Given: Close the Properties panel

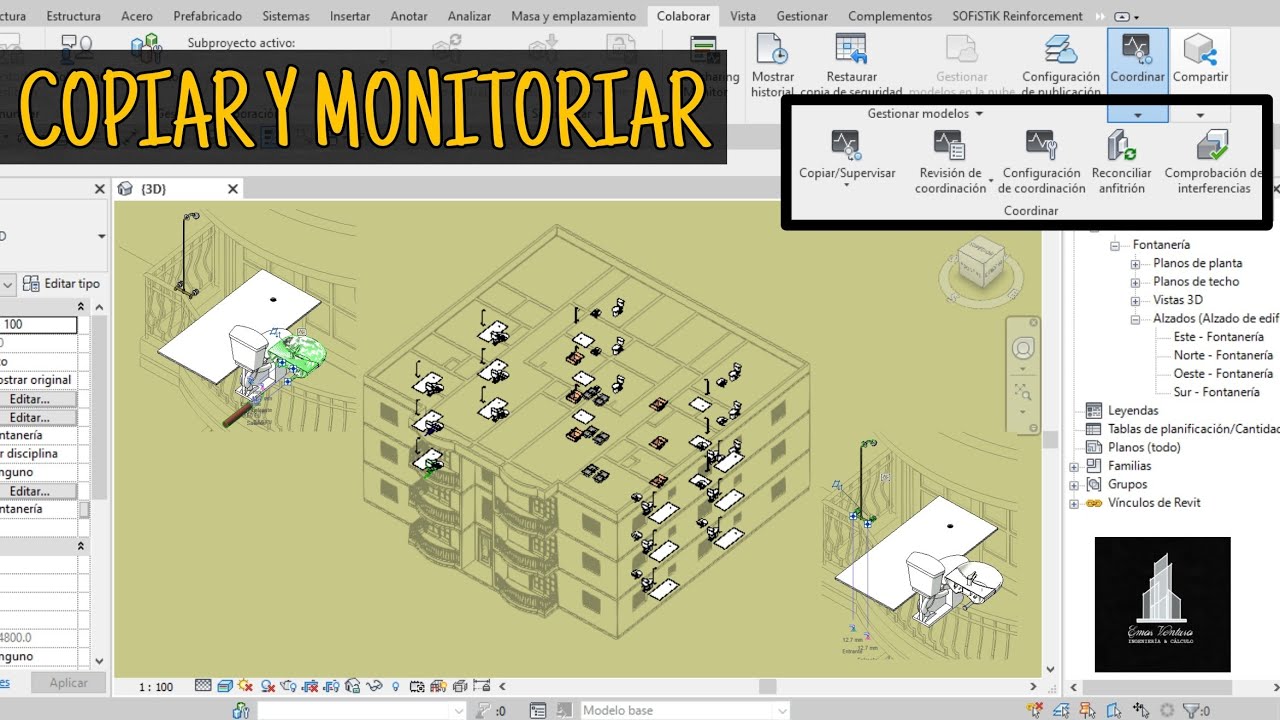Looking at the screenshot, I should pyautogui.click(x=99, y=189).
